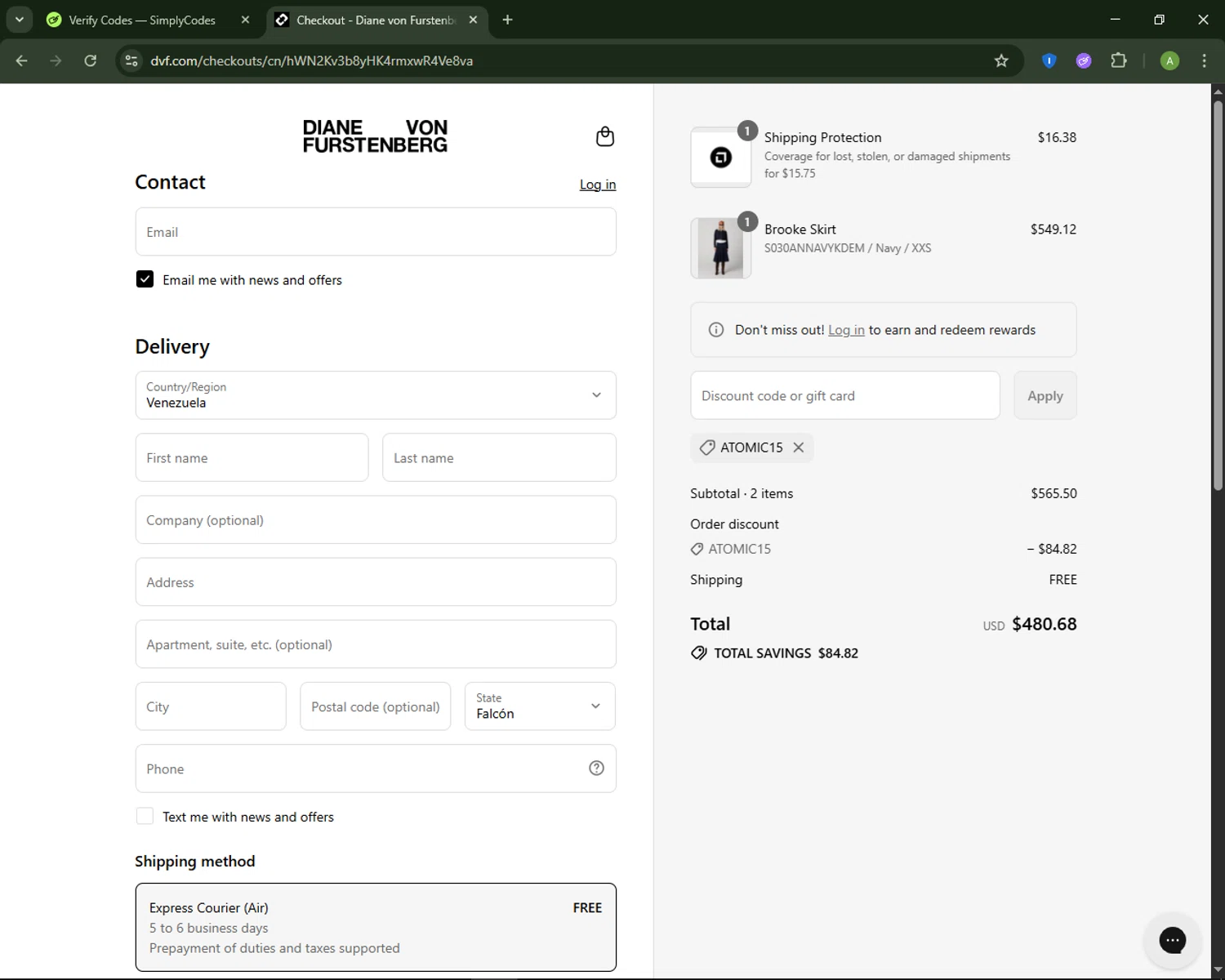Focus the Apartment, suite, etc. field

(x=376, y=644)
